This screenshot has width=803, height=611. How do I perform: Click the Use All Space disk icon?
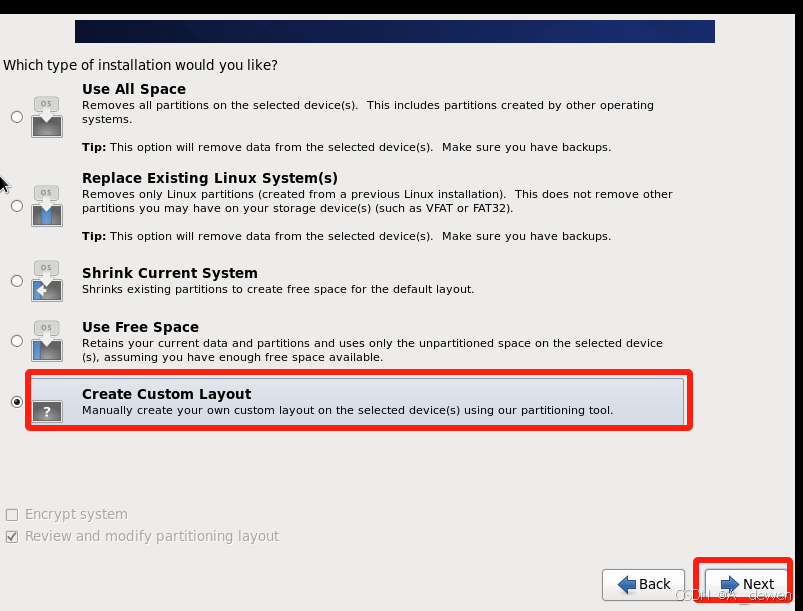47,117
